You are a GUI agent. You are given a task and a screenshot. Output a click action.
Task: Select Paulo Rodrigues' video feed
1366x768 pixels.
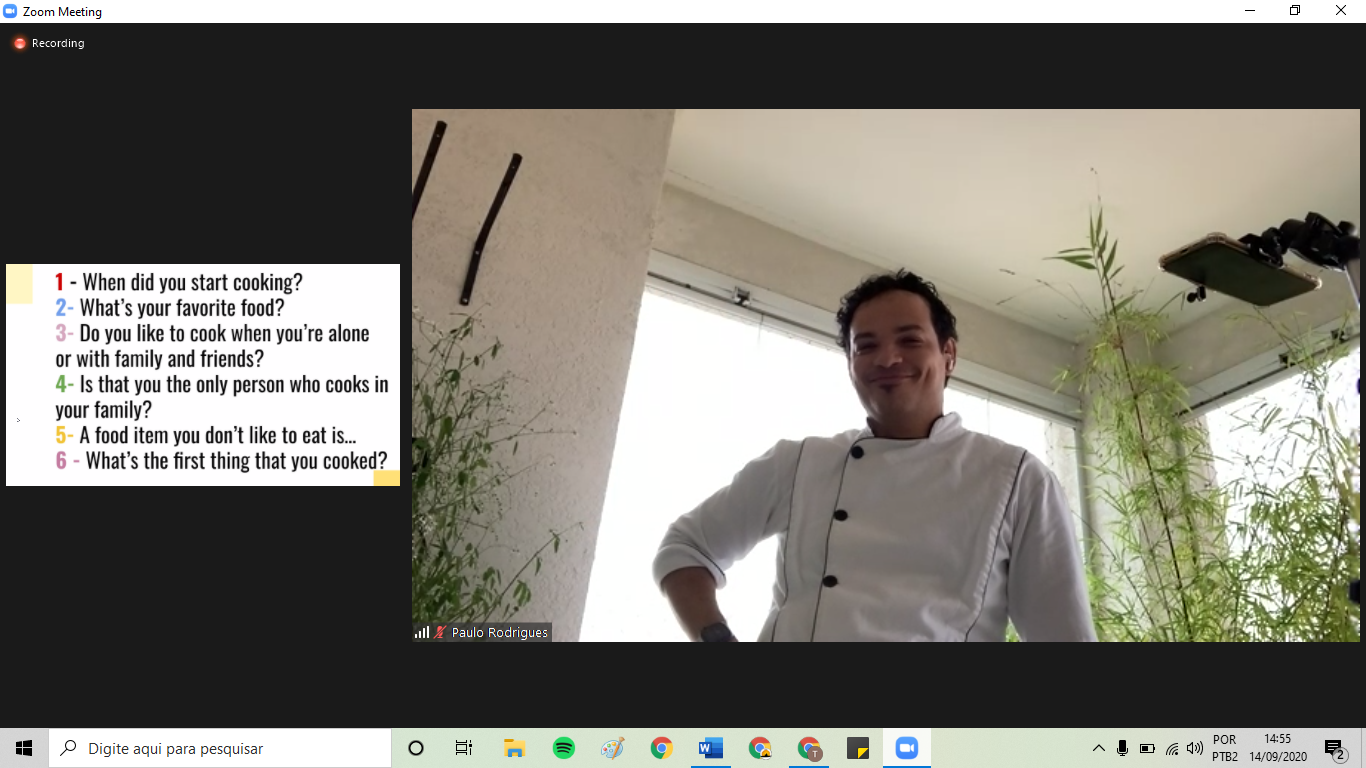(885, 375)
